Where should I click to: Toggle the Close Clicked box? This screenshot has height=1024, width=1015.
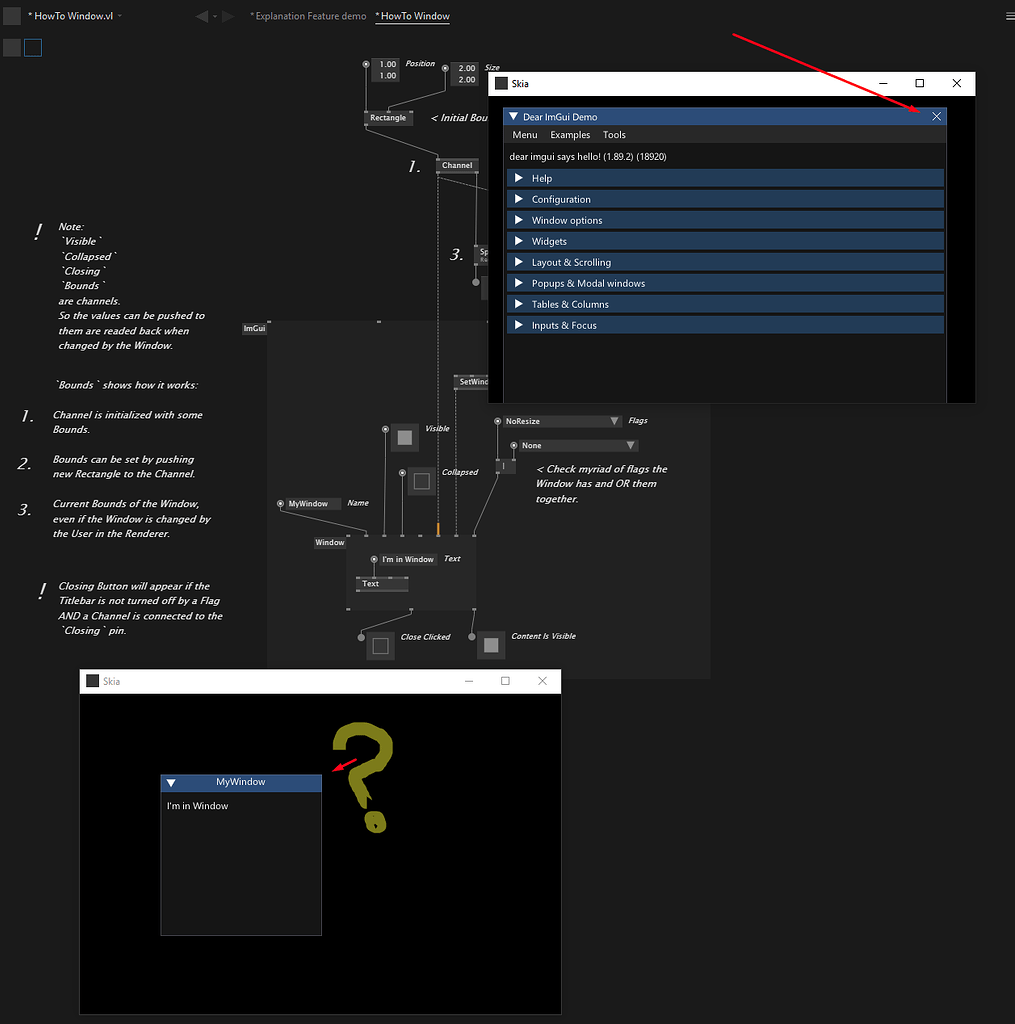(380, 646)
